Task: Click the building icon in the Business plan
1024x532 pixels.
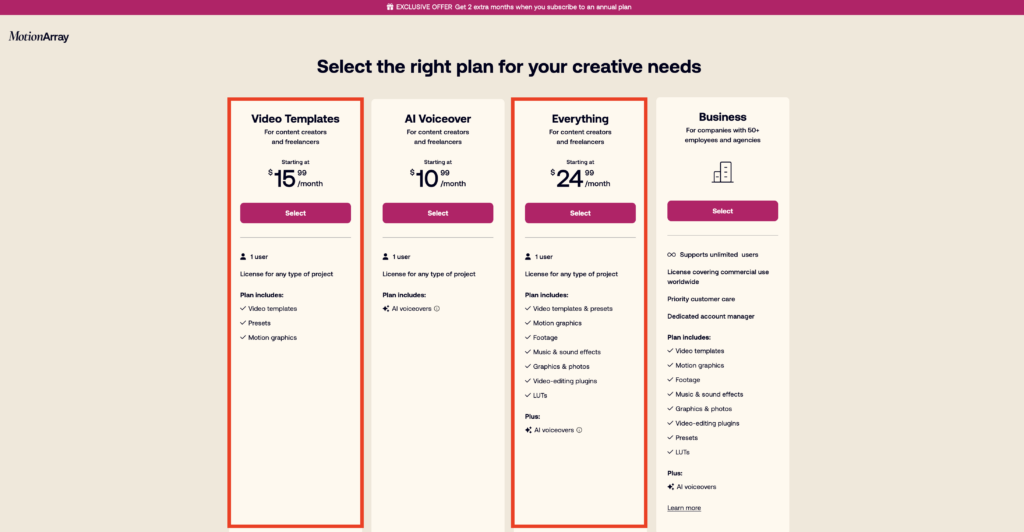Action: tap(722, 173)
